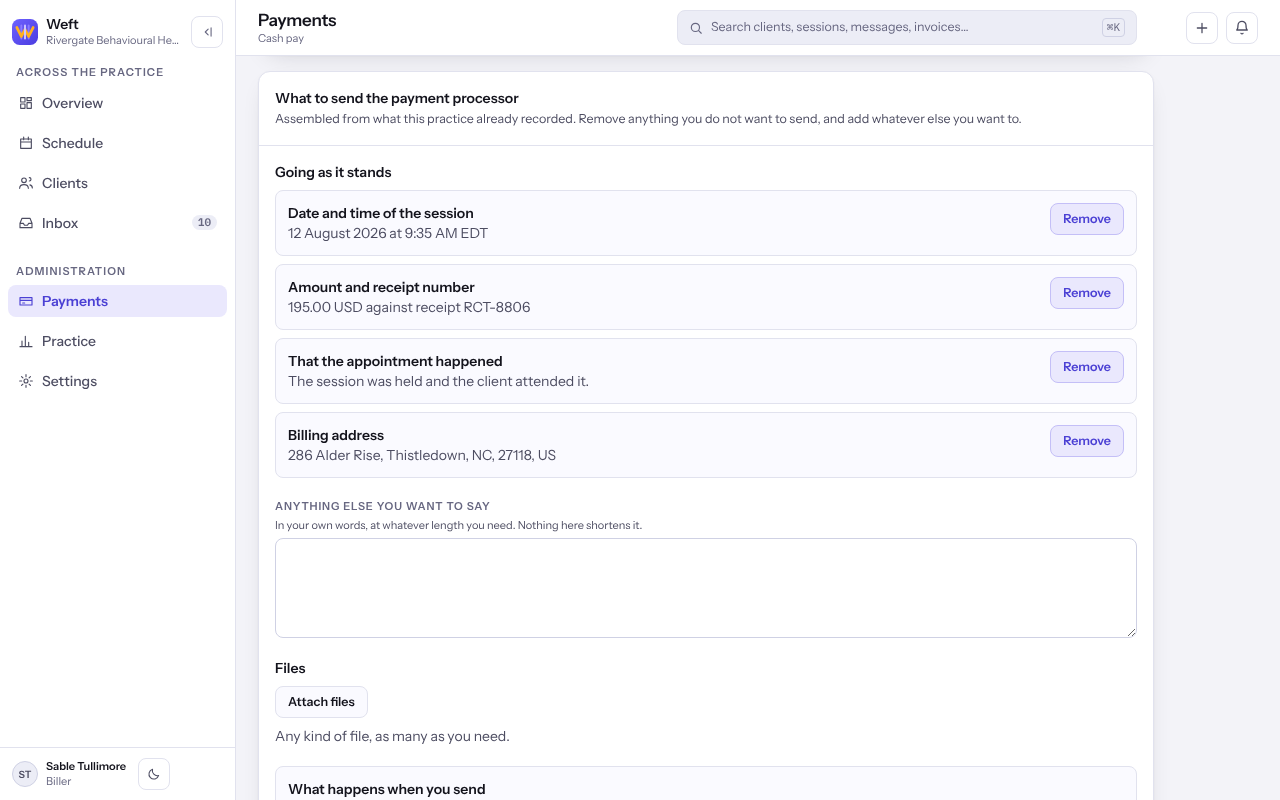
Task: Click the Attach files button
Action: tap(321, 702)
